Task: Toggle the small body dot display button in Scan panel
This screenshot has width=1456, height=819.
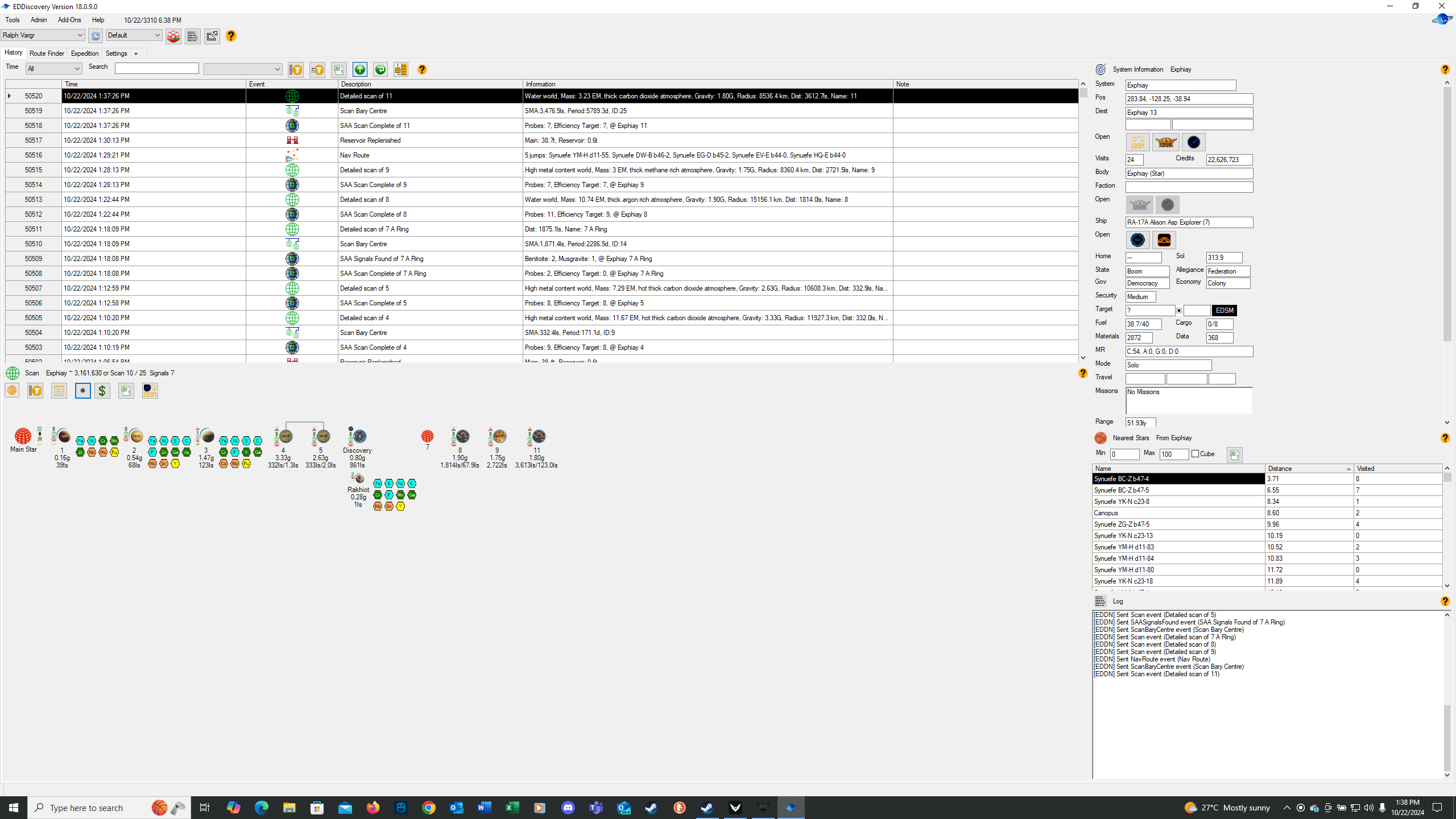Action: [x=82, y=391]
